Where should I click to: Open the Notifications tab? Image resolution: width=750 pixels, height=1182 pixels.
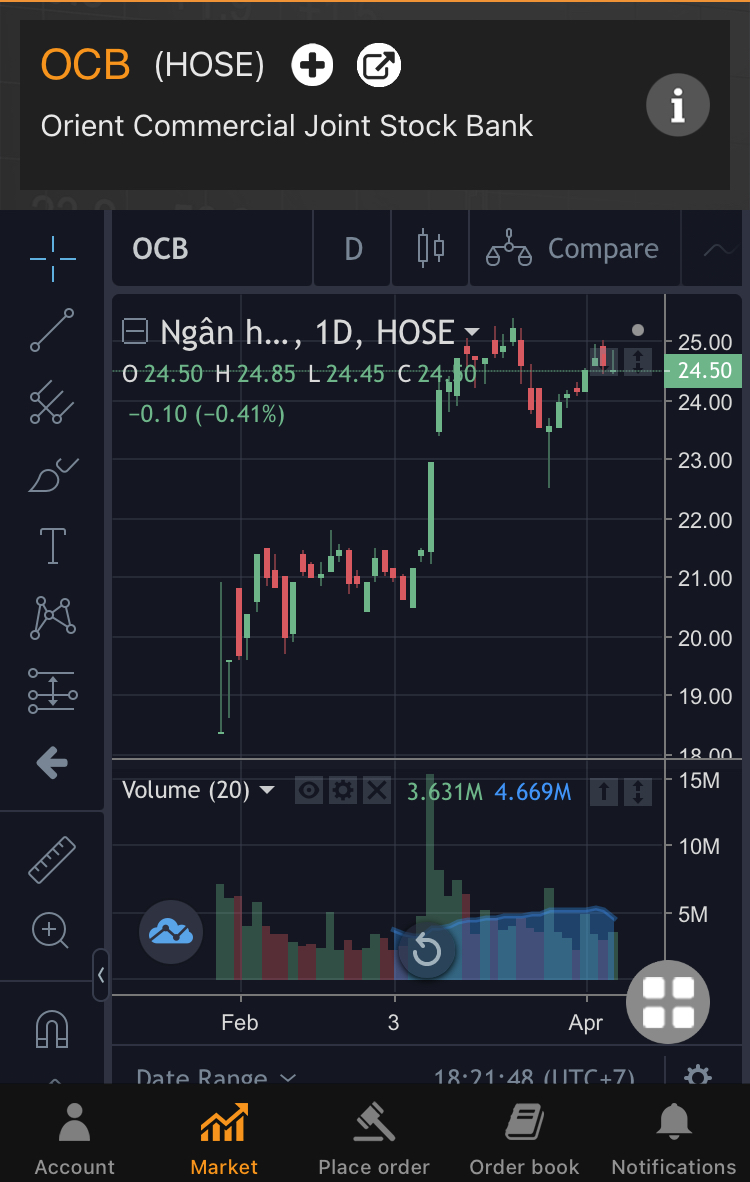(674, 1137)
